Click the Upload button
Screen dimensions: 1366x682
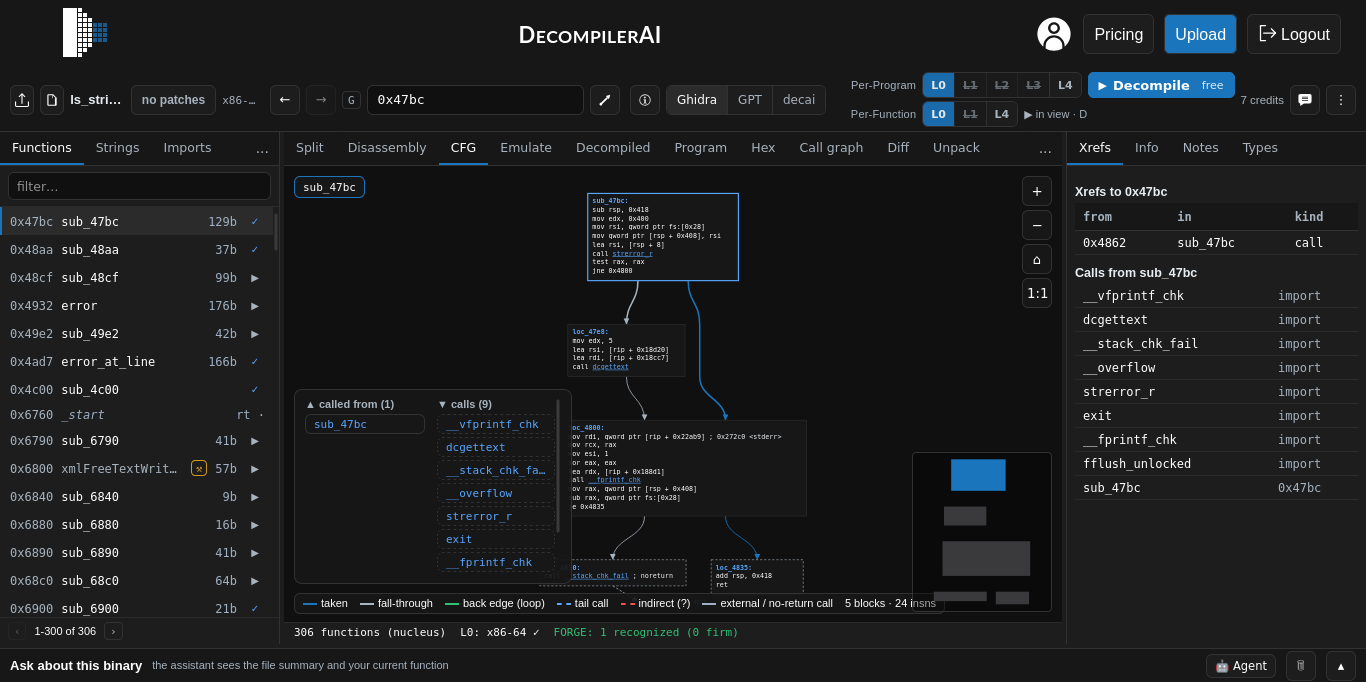[1200, 34]
